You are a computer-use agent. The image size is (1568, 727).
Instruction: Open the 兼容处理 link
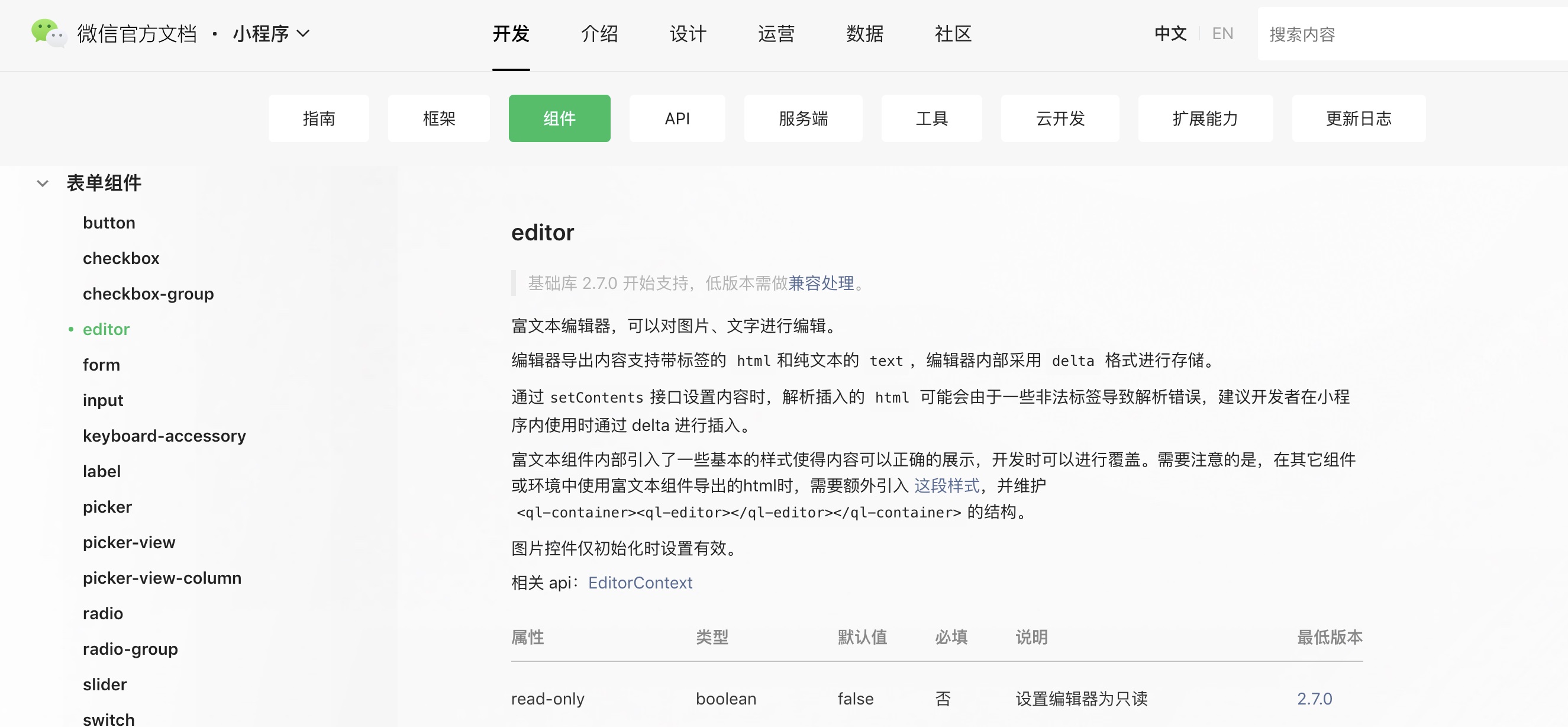click(821, 283)
